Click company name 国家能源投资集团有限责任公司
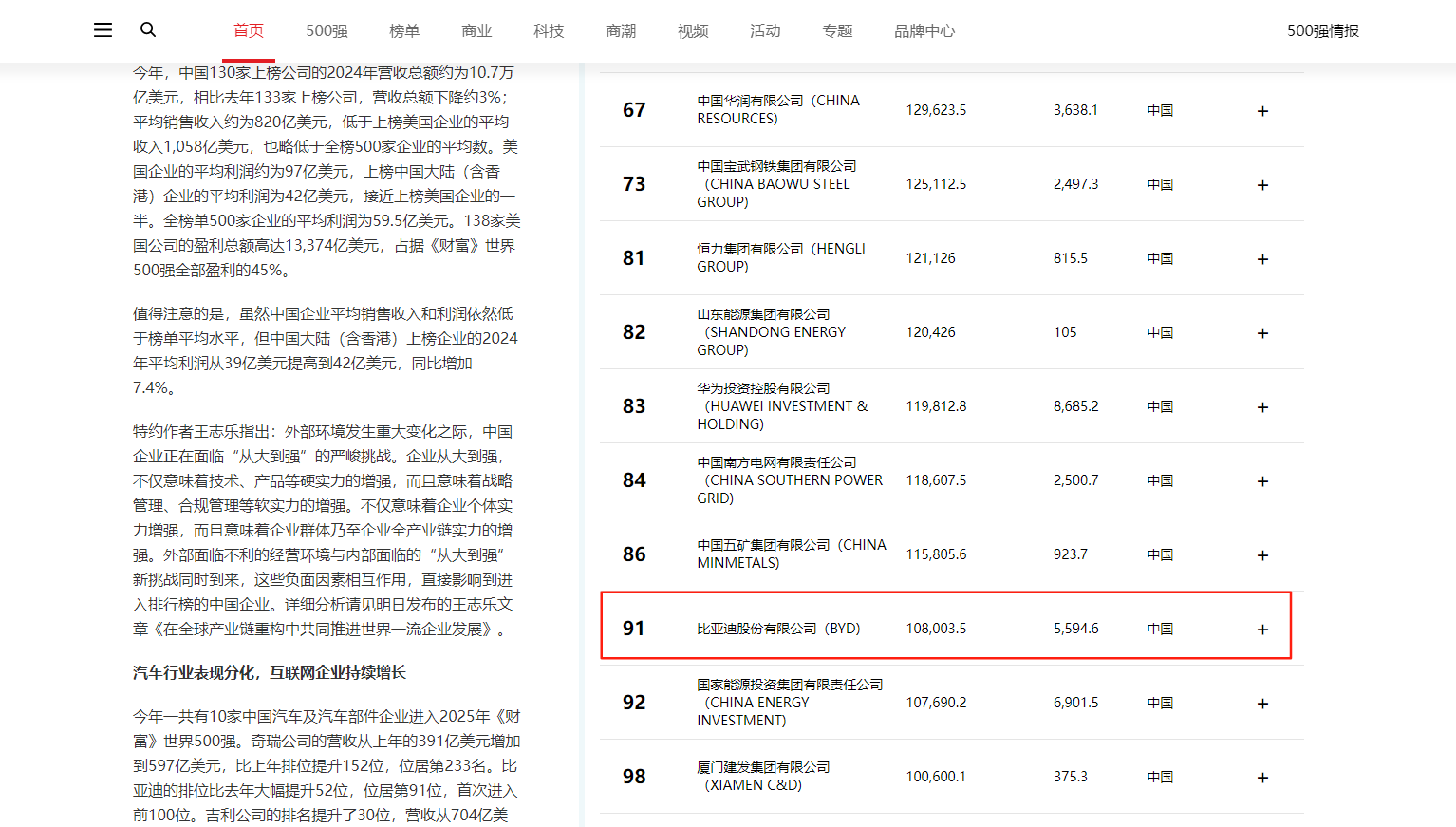The width and height of the screenshot is (1456, 827). [790, 685]
